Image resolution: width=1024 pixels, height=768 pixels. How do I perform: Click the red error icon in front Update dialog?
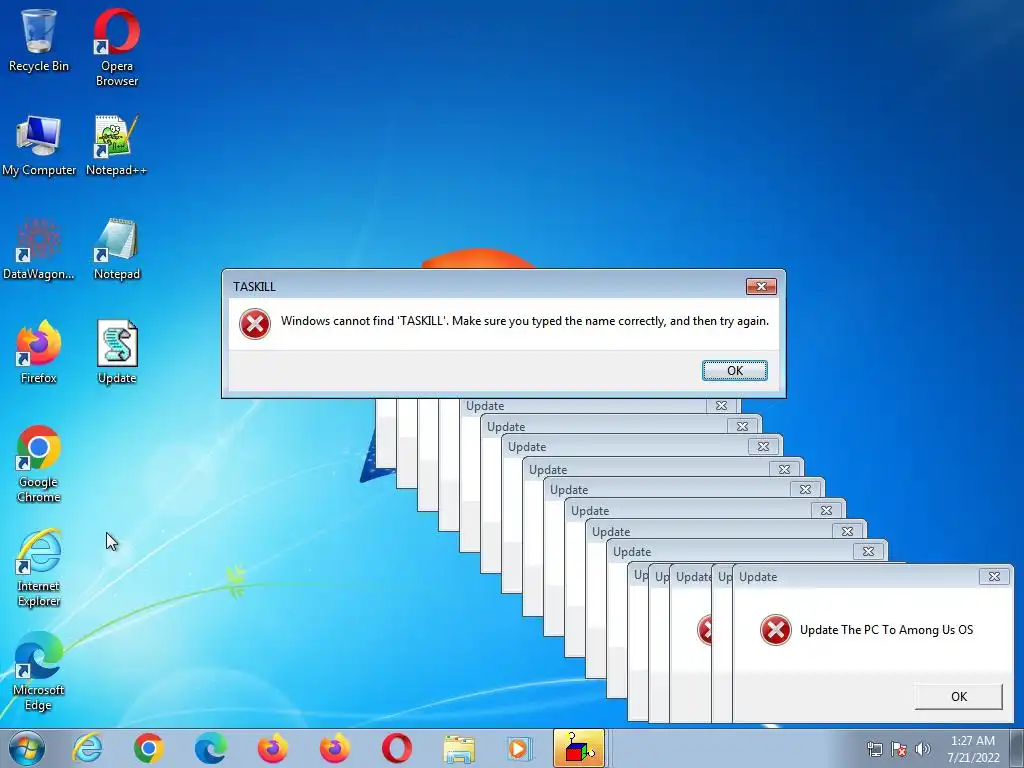pyautogui.click(x=776, y=630)
